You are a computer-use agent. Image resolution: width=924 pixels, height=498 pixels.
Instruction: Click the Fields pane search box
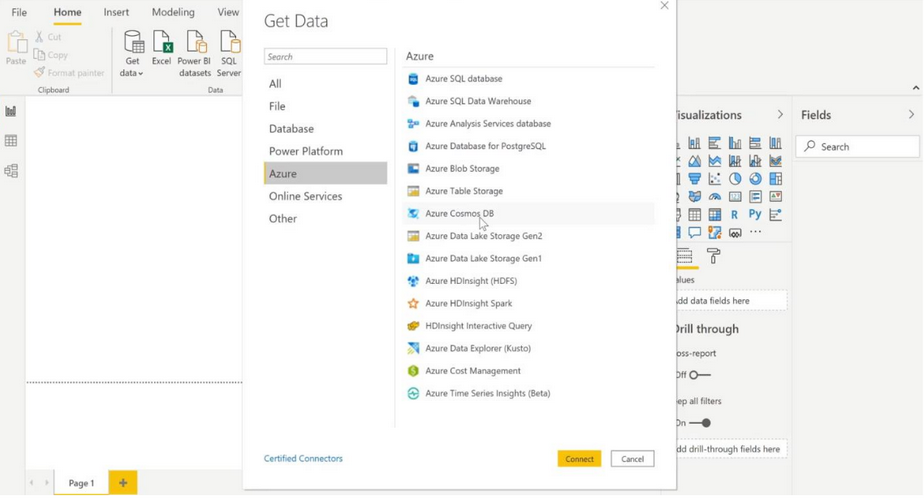pyautogui.click(x=857, y=147)
